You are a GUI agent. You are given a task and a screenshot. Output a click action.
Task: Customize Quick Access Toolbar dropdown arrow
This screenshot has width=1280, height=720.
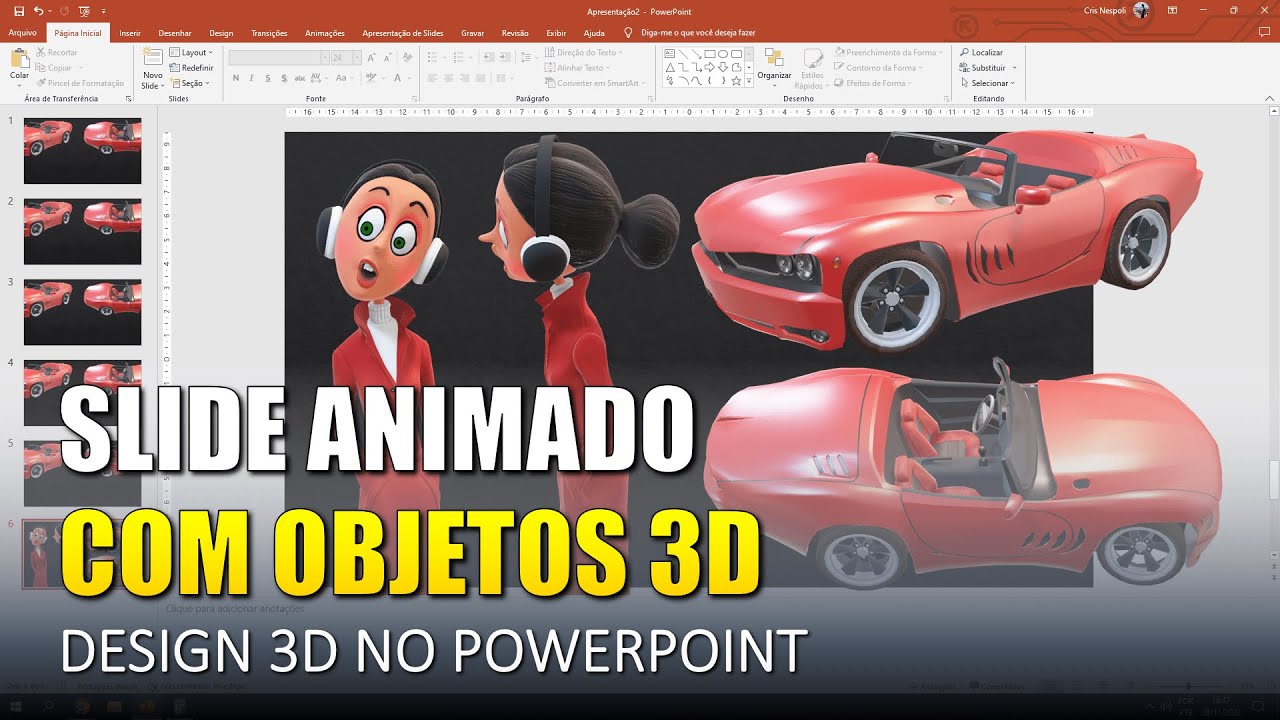[x=104, y=10]
